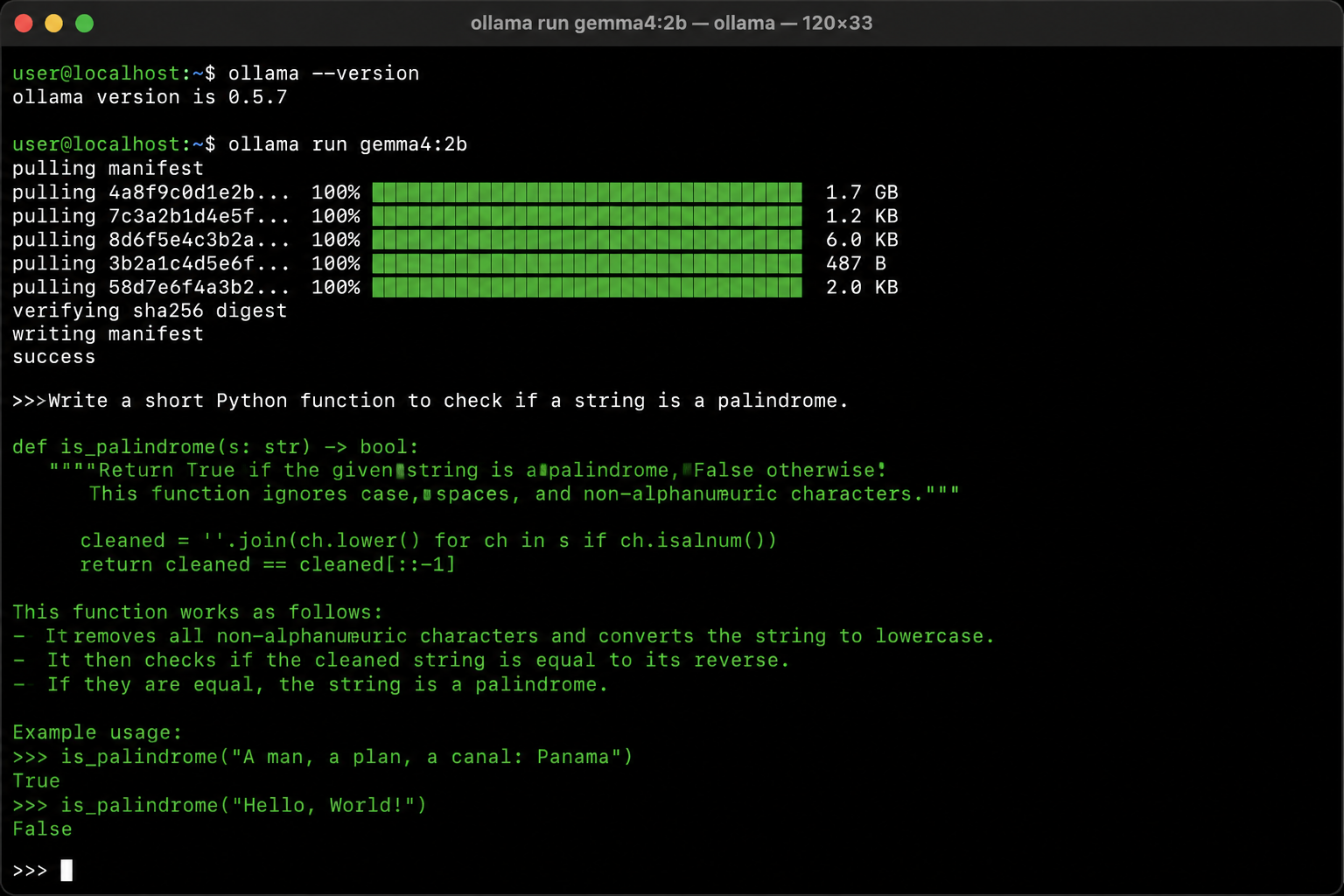Click the 'cleaned = ' join expression line
The image size is (1344, 896).
click(x=429, y=541)
